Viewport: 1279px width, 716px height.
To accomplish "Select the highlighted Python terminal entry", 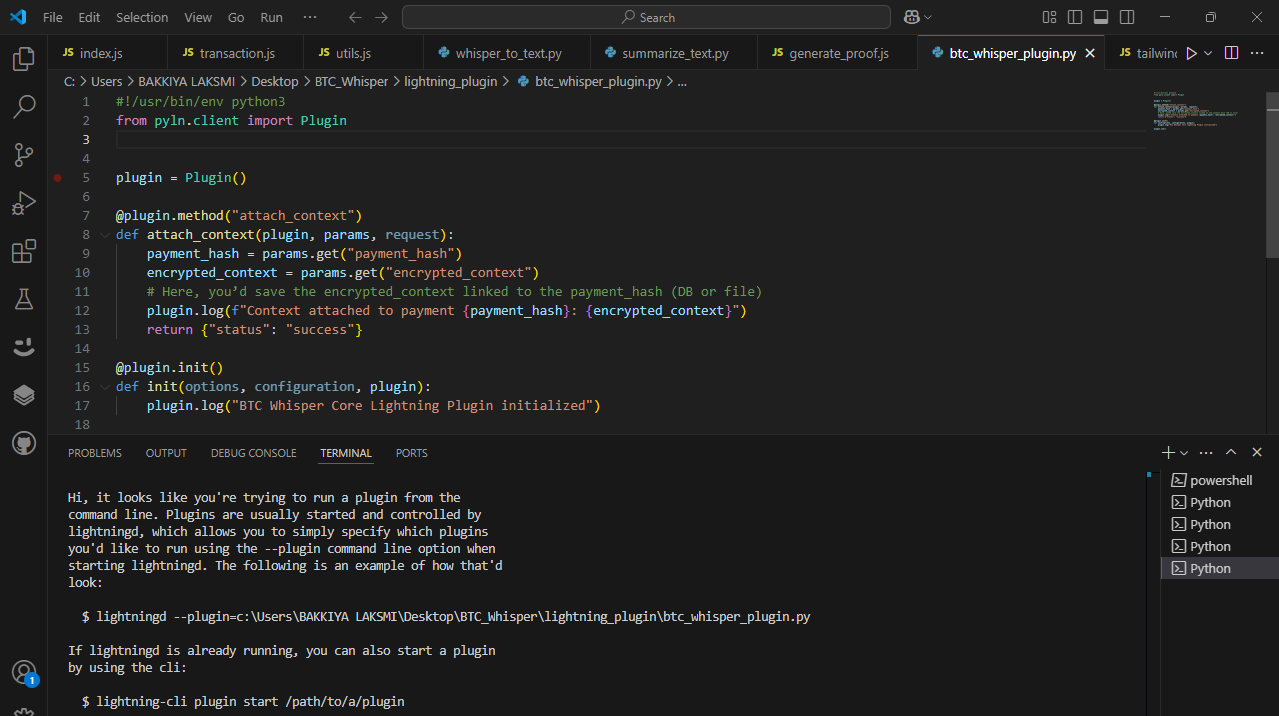I will (1219, 568).
